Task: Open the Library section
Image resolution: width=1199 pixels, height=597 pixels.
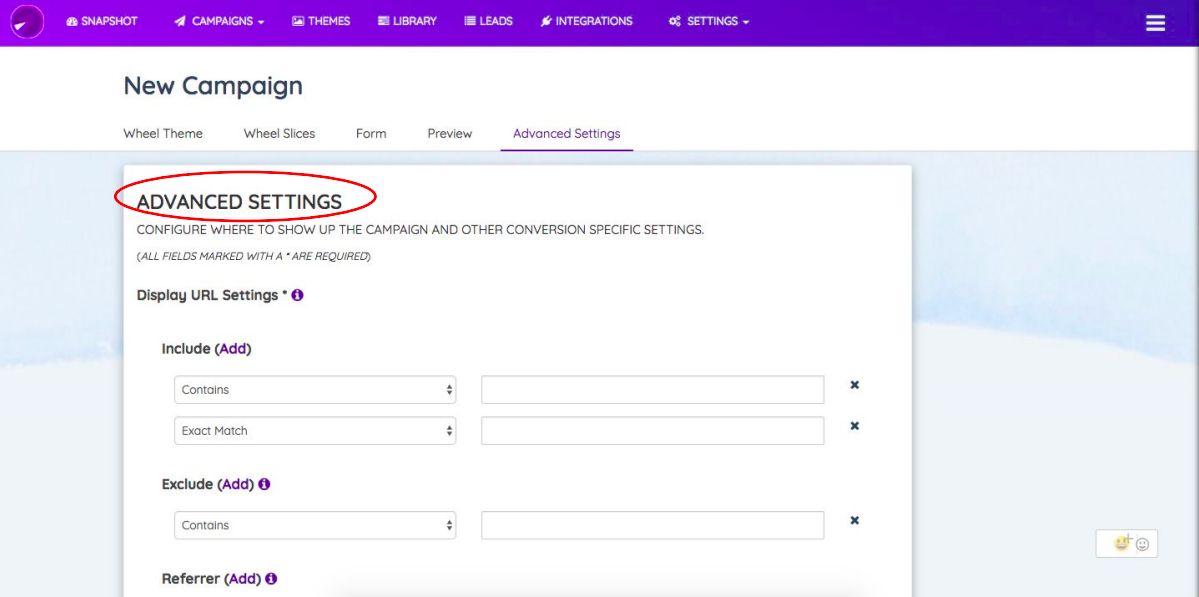Action: pyautogui.click(x=408, y=21)
